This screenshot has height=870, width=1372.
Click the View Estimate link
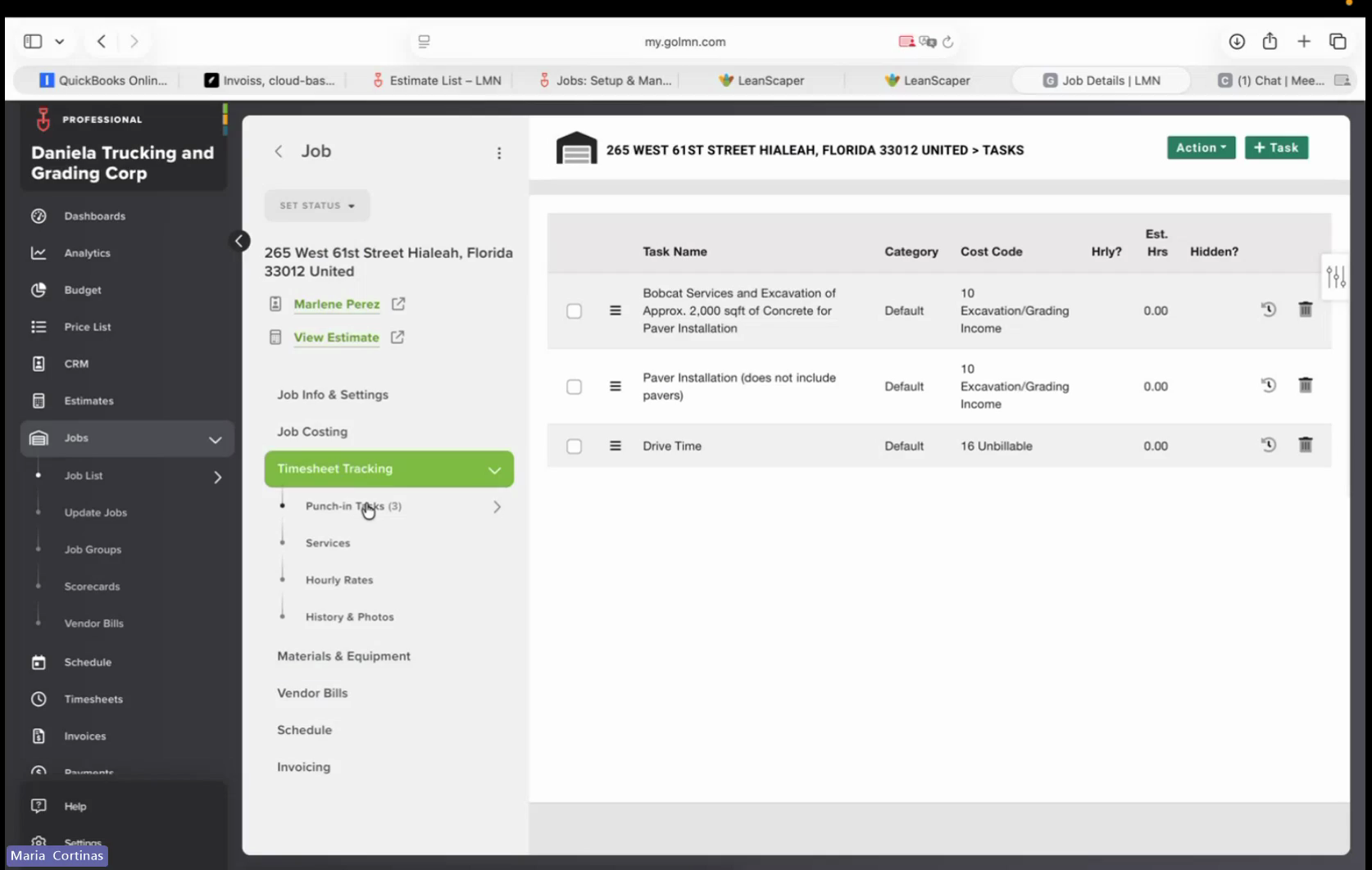(336, 338)
